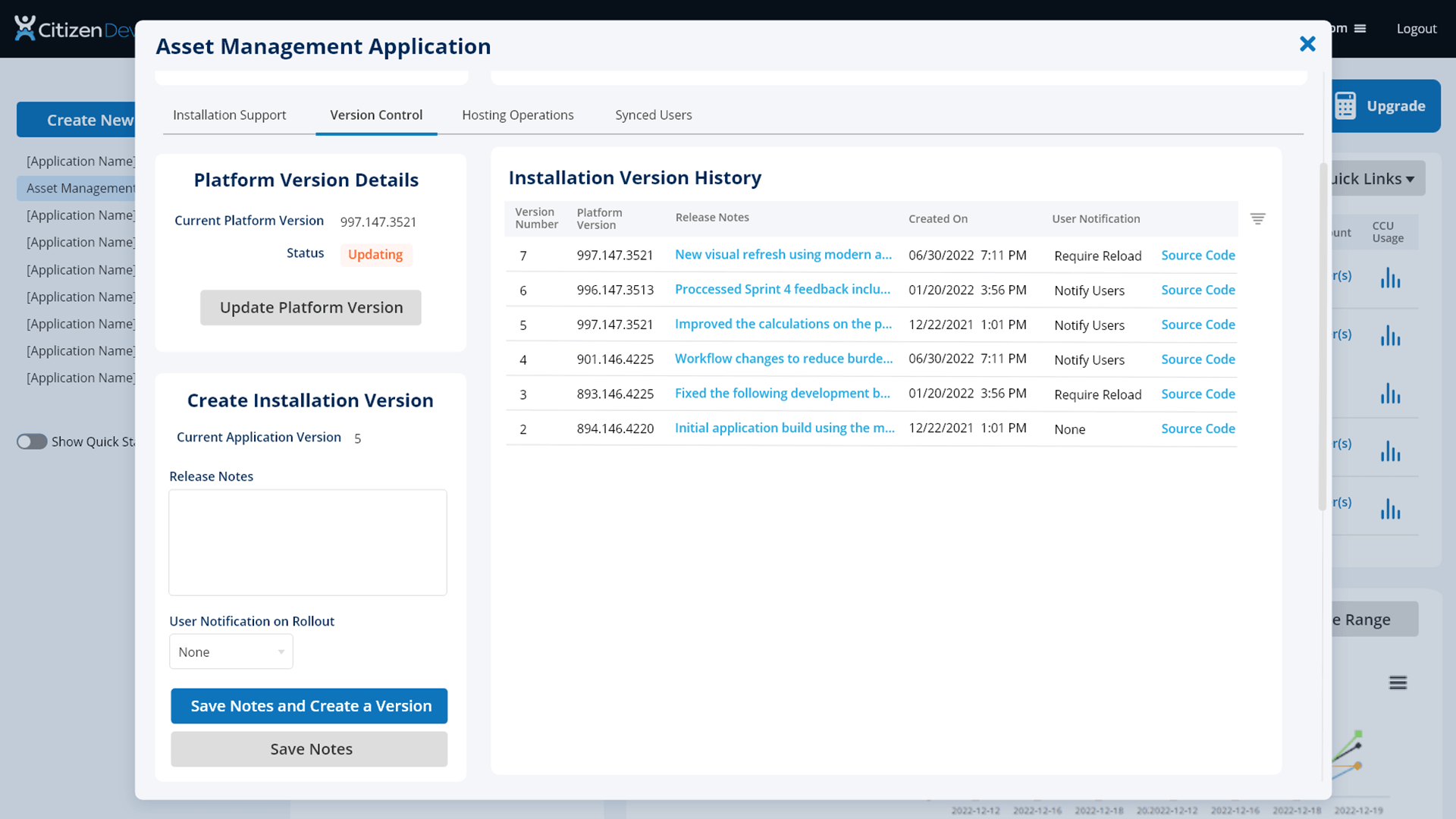1456x819 pixels.
Task: Select the Release Notes input field
Action: point(308,541)
